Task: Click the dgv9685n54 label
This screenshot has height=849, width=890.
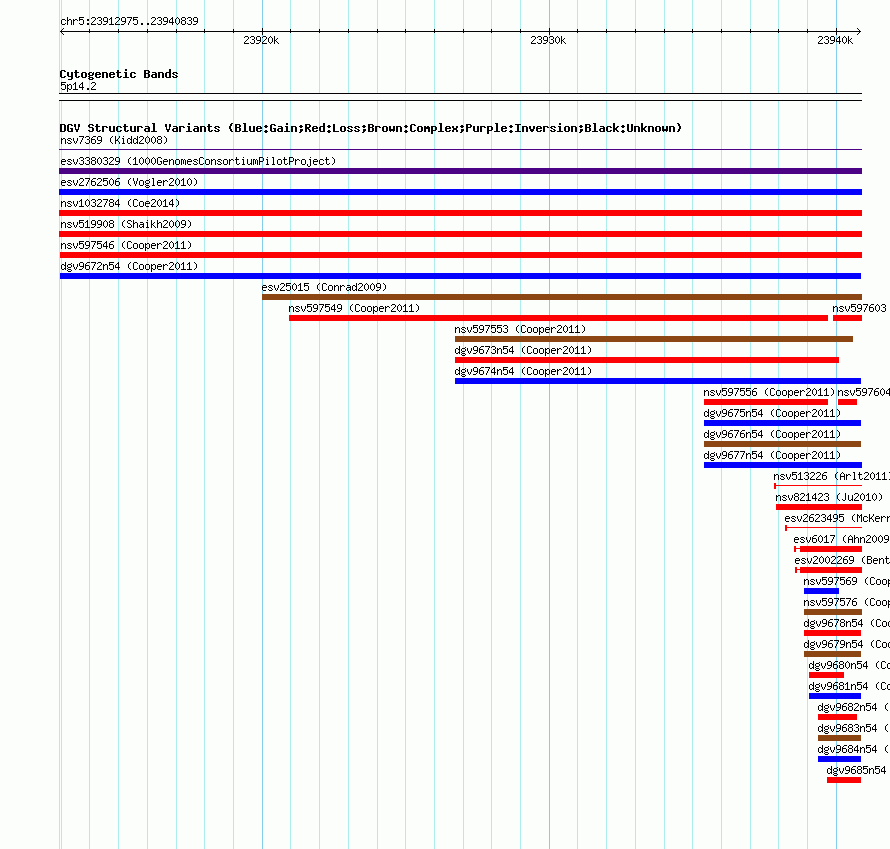Action: point(857,770)
